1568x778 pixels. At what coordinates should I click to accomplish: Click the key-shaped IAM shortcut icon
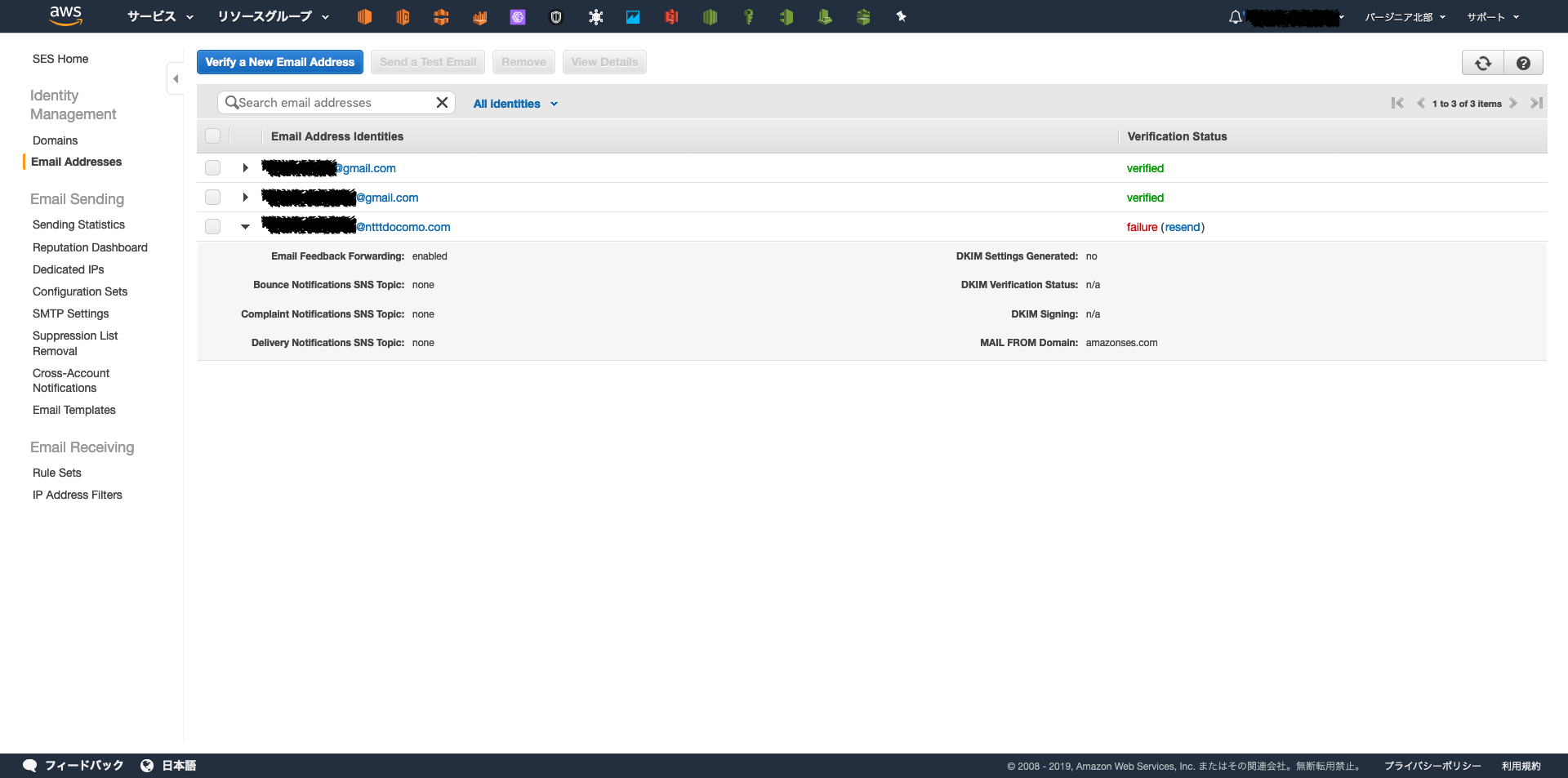[748, 16]
